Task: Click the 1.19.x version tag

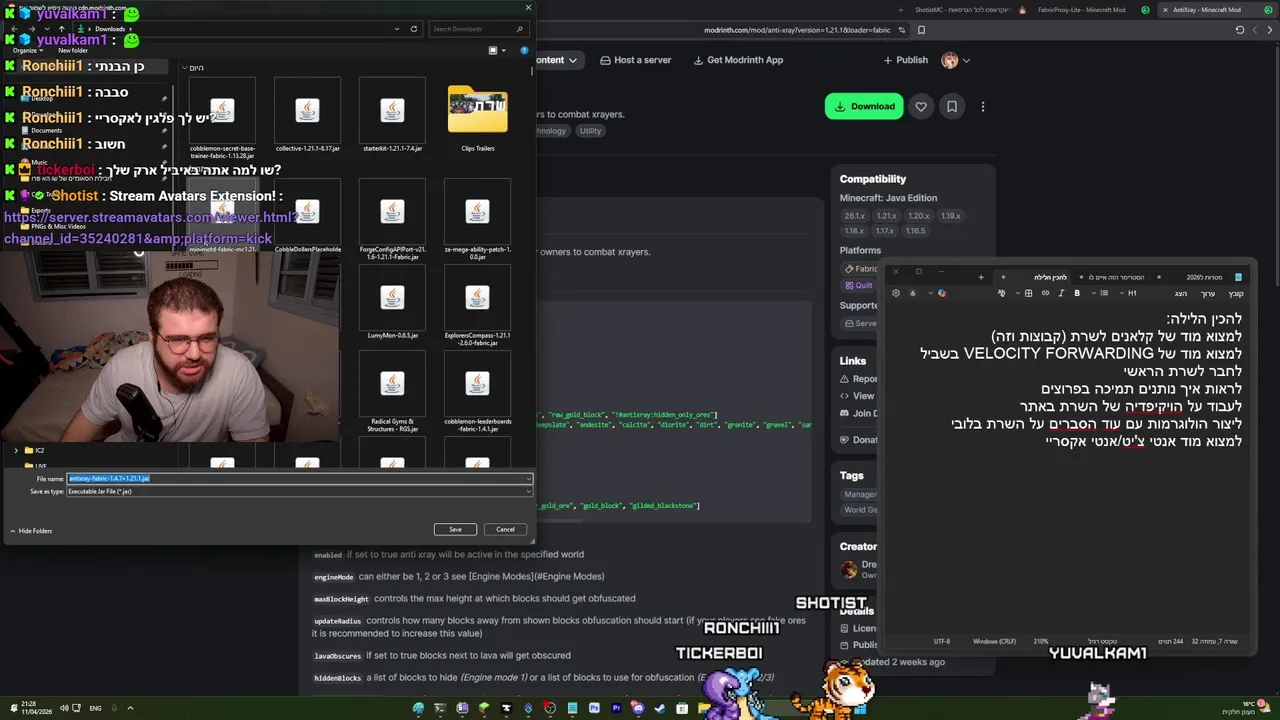Action: (951, 216)
